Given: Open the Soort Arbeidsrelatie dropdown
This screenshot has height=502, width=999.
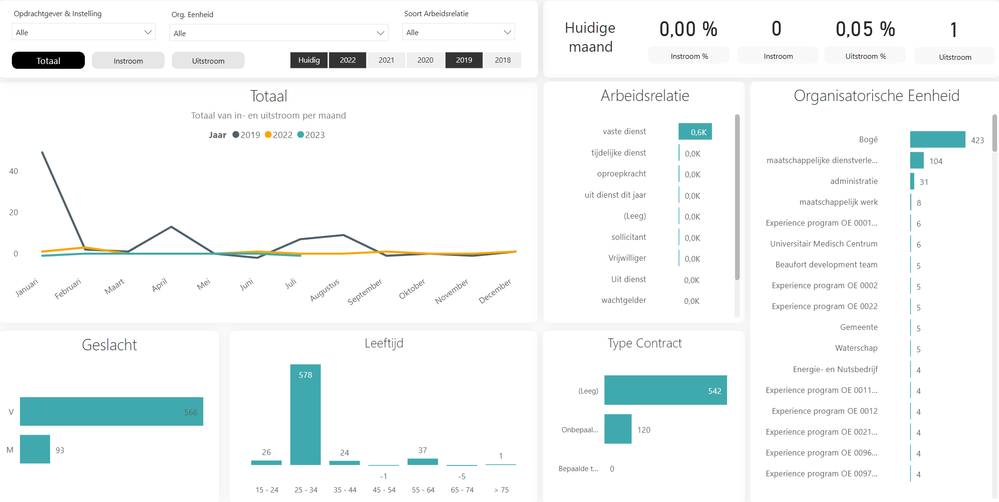Looking at the screenshot, I should pyautogui.click(x=459, y=33).
